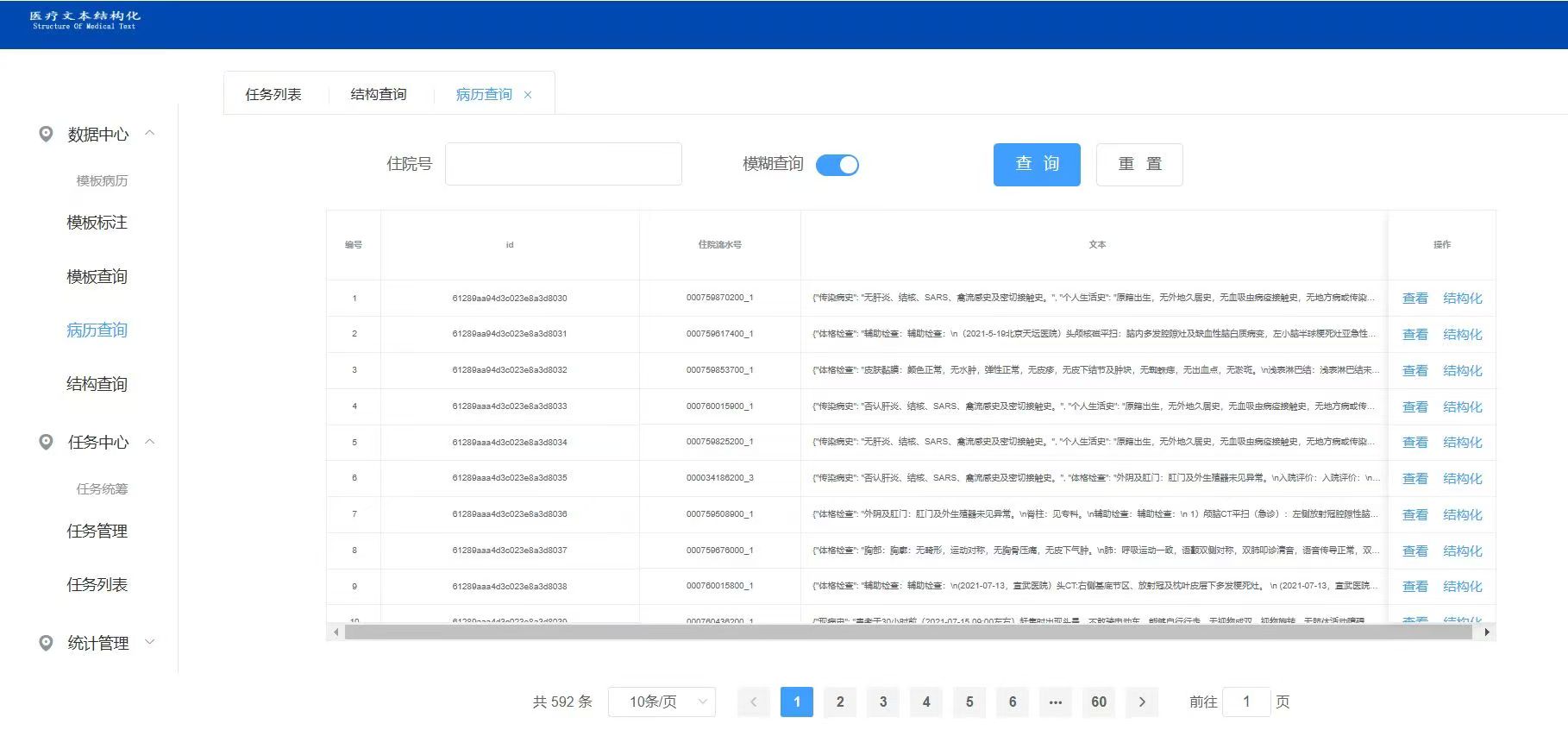
Task: Collapse the 任务中心 sidebar section
Action: pyautogui.click(x=150, y=442)
